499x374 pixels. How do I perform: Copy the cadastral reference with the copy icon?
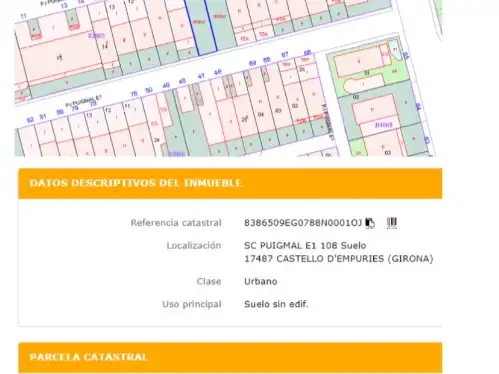[x=370, y=223]
